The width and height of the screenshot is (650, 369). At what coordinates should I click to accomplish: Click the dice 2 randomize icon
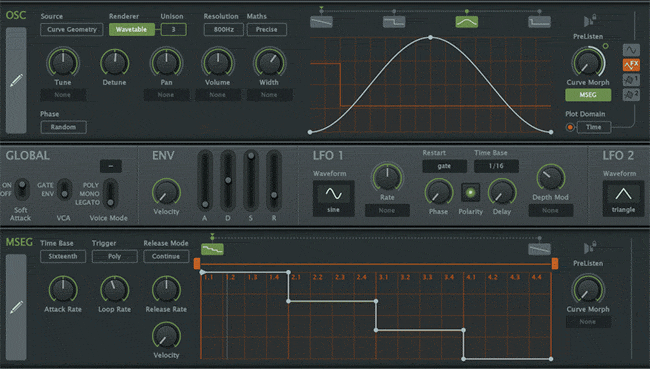631,95
